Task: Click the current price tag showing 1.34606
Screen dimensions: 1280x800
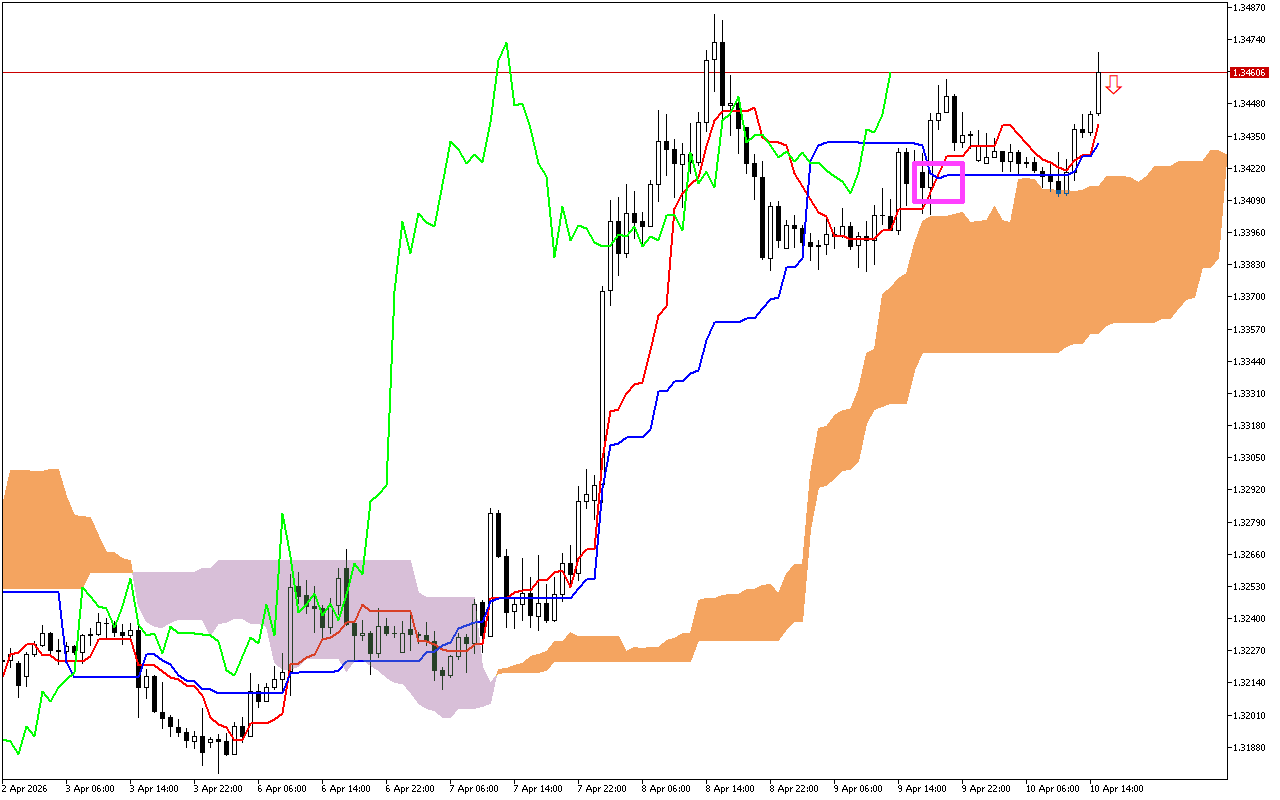Action: (x=1248, y=72)
